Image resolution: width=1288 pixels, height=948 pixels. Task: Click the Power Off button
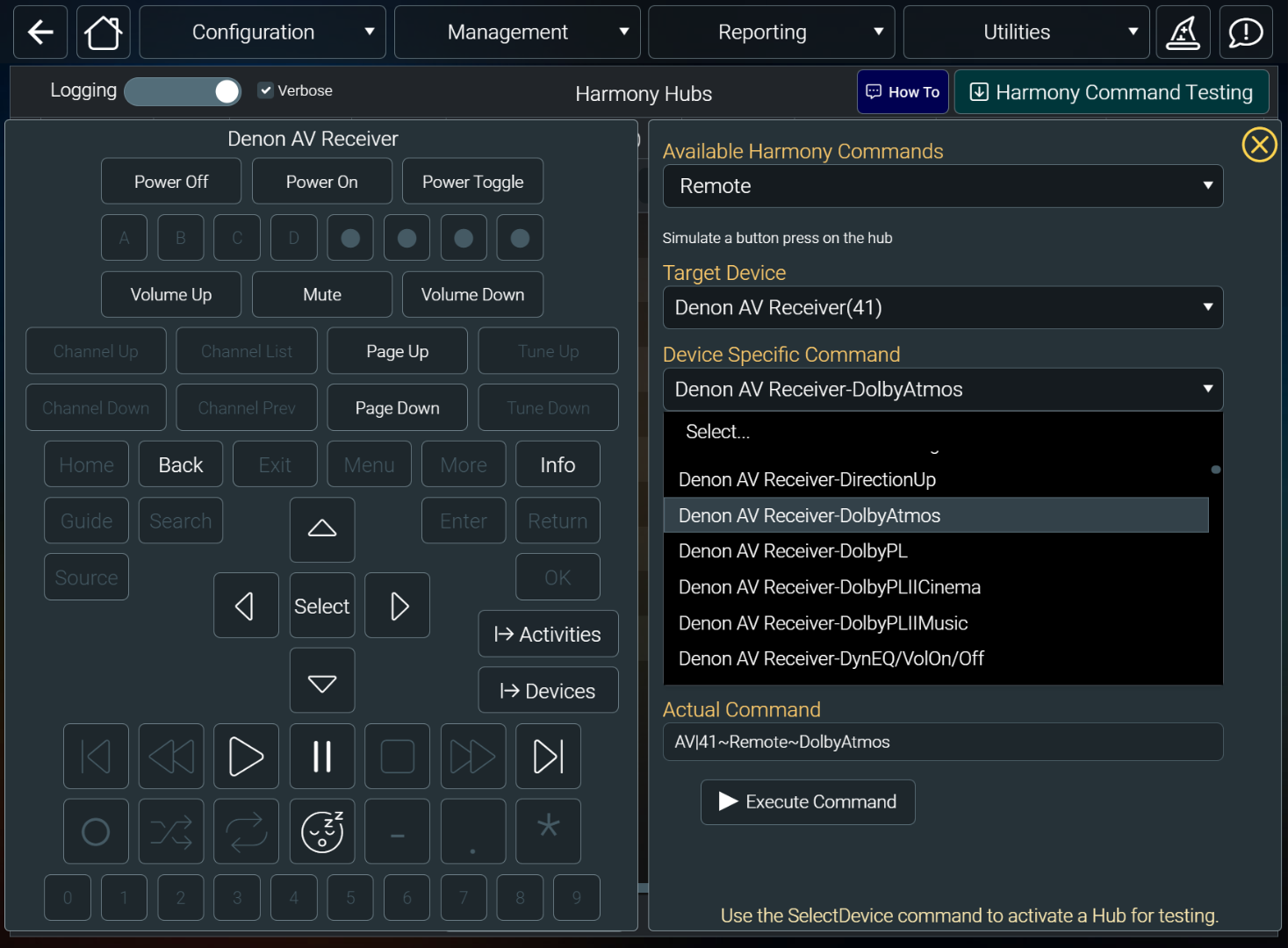[171, 182]
